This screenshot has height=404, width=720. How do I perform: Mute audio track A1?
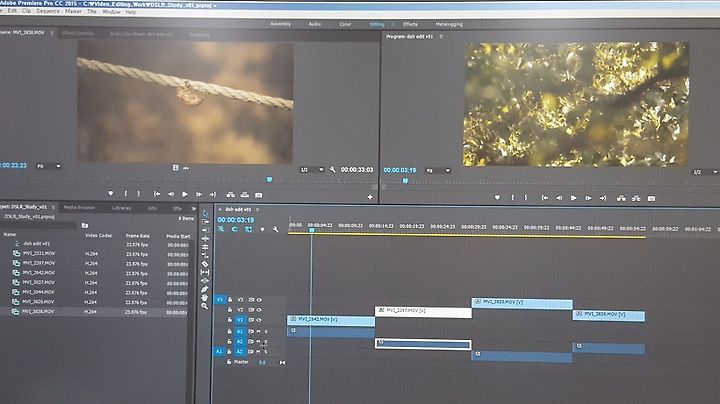(x=259, y=331)
